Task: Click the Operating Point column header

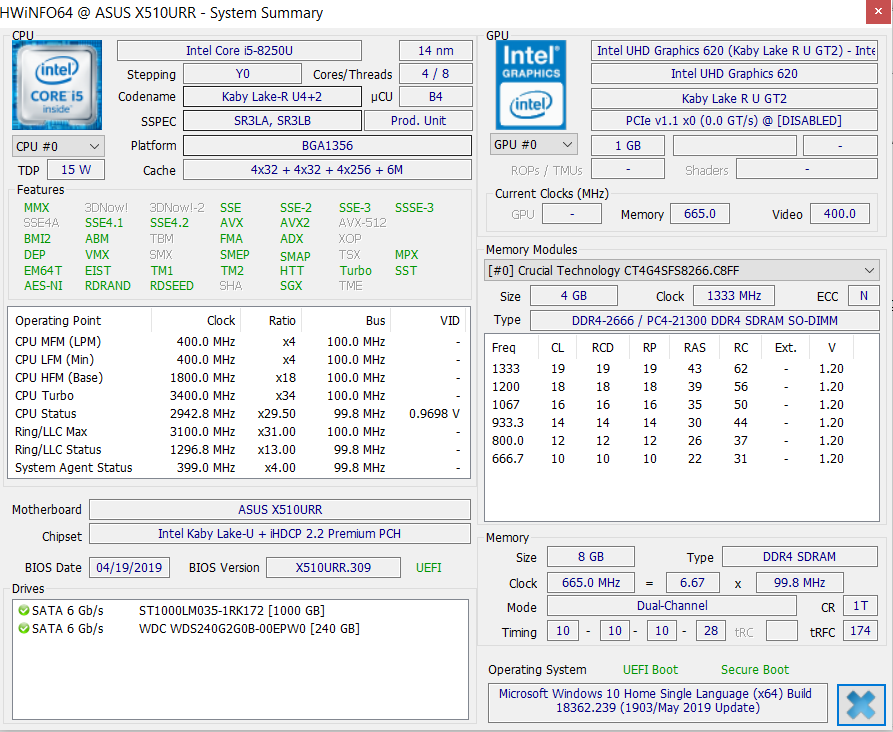Action: coord(80,321)
